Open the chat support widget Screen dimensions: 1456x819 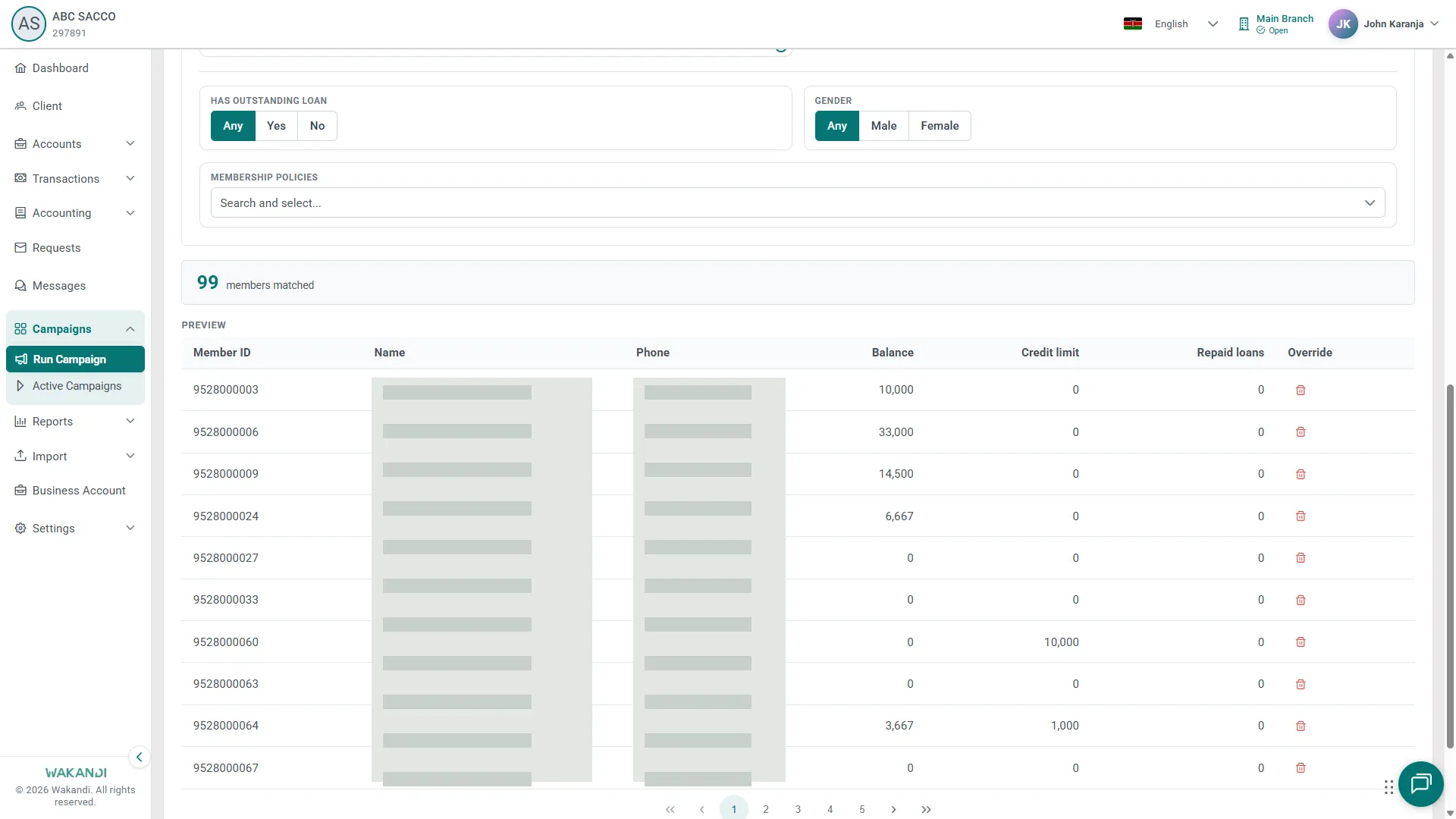pyautogui.click(x=1420, y=783)
